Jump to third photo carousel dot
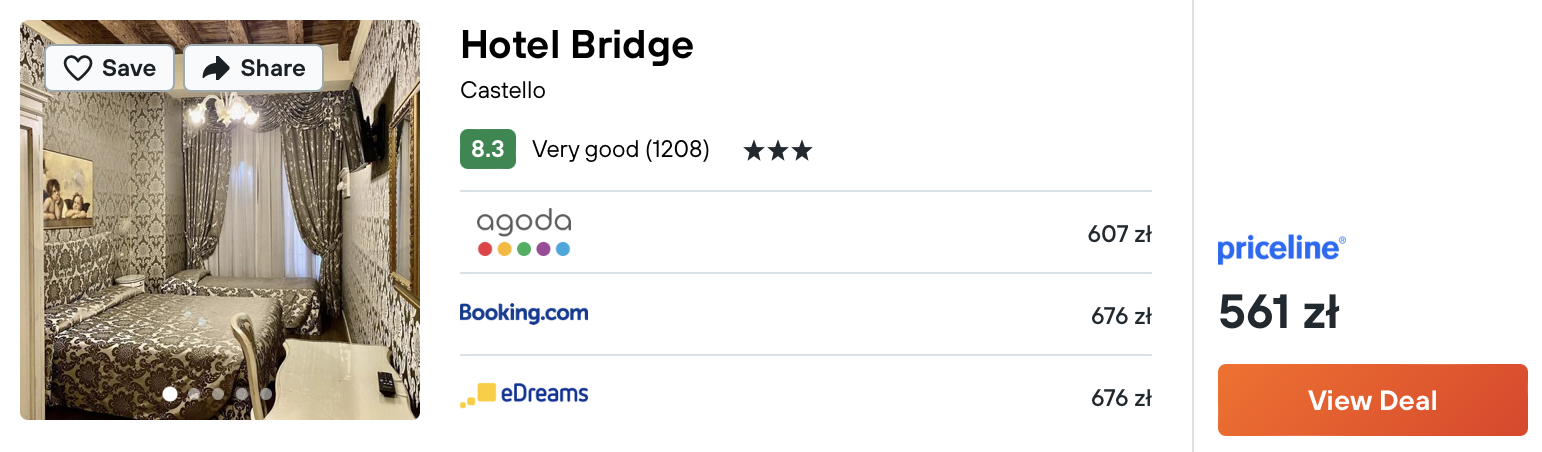Viewport: 1542px width, 452px height. coord(218,394)
